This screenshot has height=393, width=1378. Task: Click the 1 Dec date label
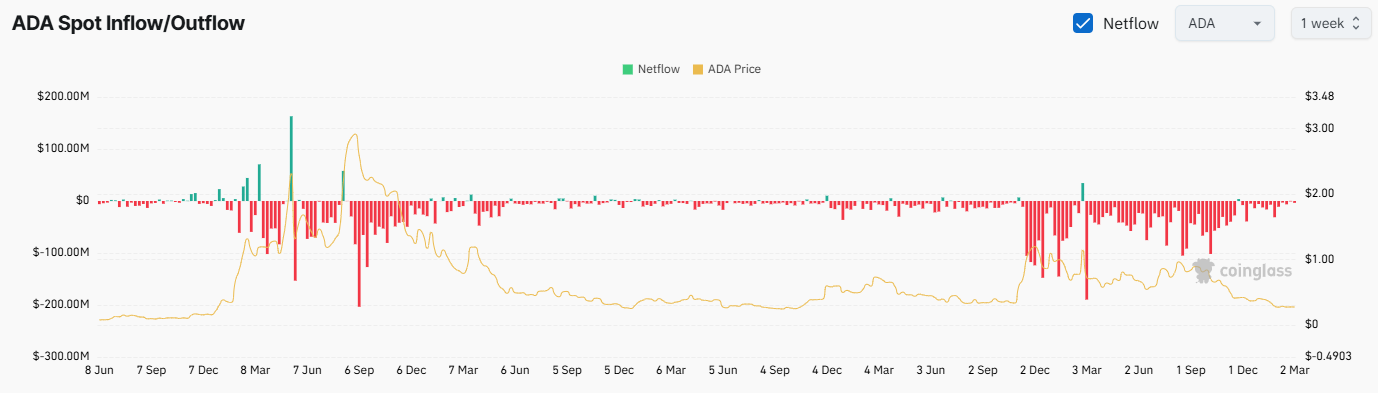pyautogui.click(x=1243, y=370)
